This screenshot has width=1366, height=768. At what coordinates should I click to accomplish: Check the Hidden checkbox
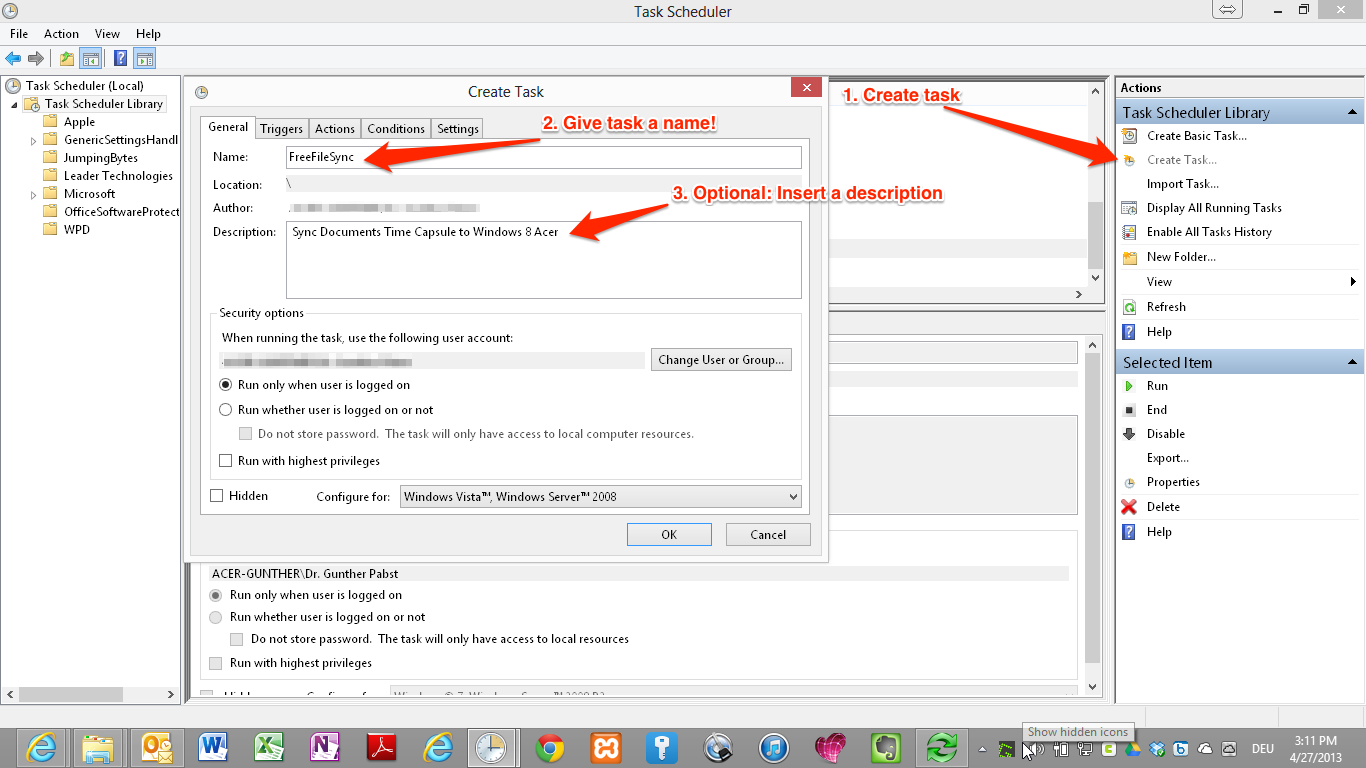pyautogui.click(x=217, y=496)
